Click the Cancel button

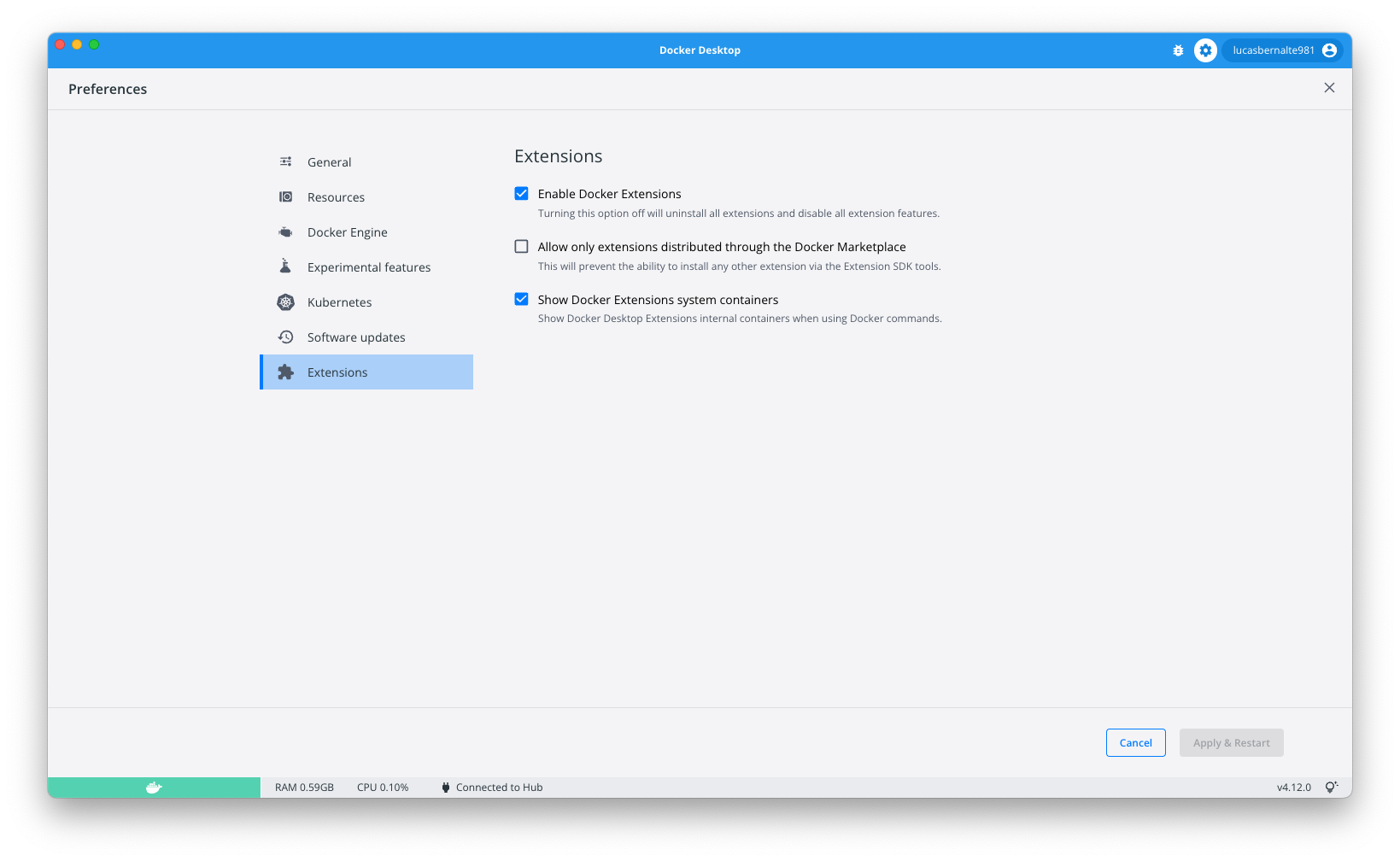point(1135,742)
